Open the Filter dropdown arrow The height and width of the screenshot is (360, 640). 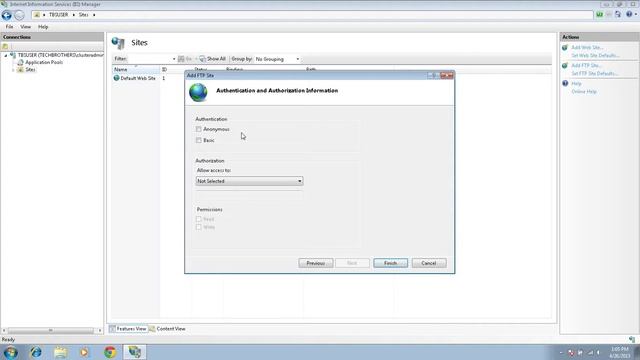click(174, 59)
